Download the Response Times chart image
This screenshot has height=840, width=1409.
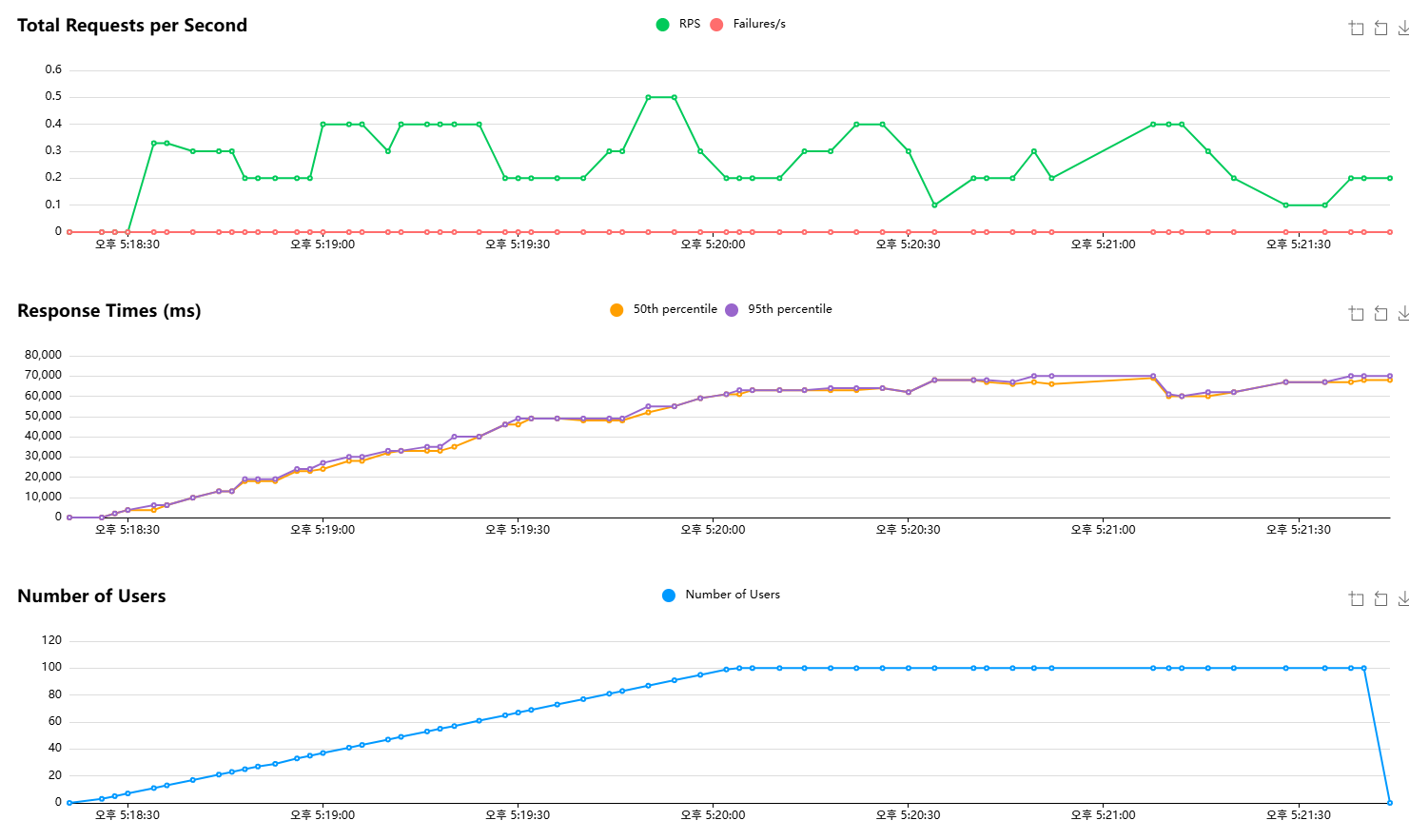1403,314
